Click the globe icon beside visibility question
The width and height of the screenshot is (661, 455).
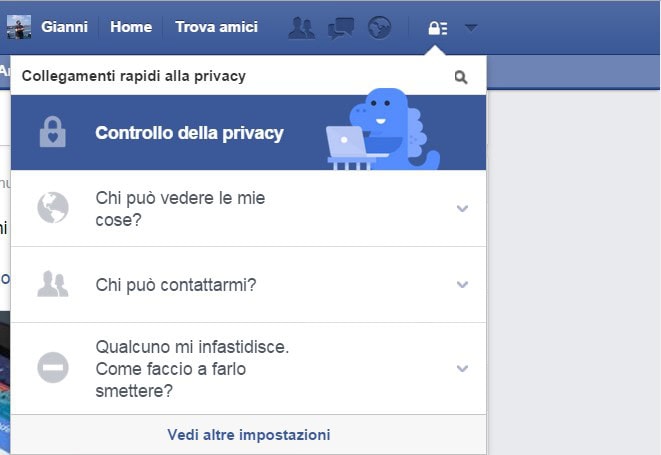[x=53, y=207]
